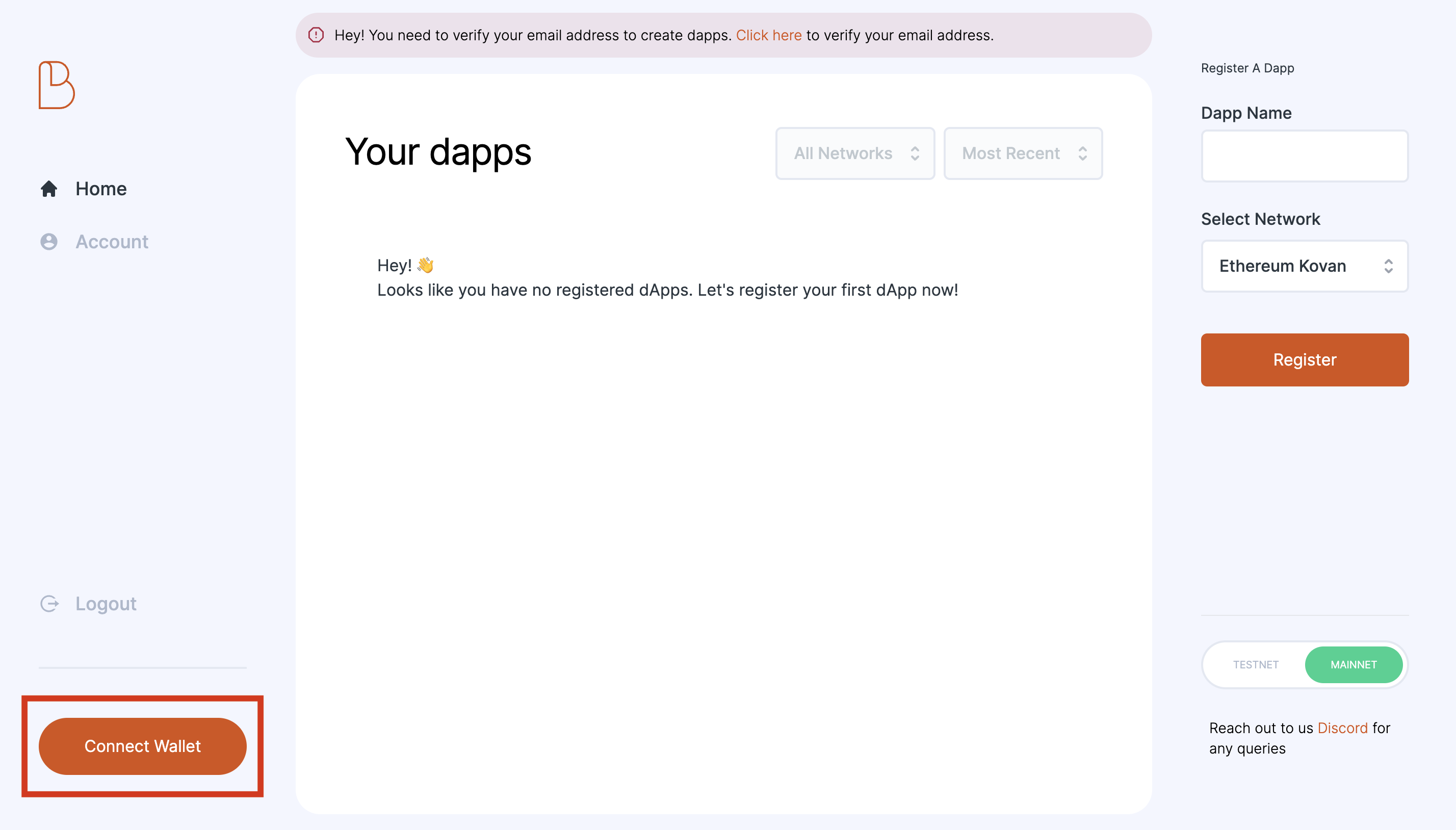Click the Register button

tap(1305, 360)
